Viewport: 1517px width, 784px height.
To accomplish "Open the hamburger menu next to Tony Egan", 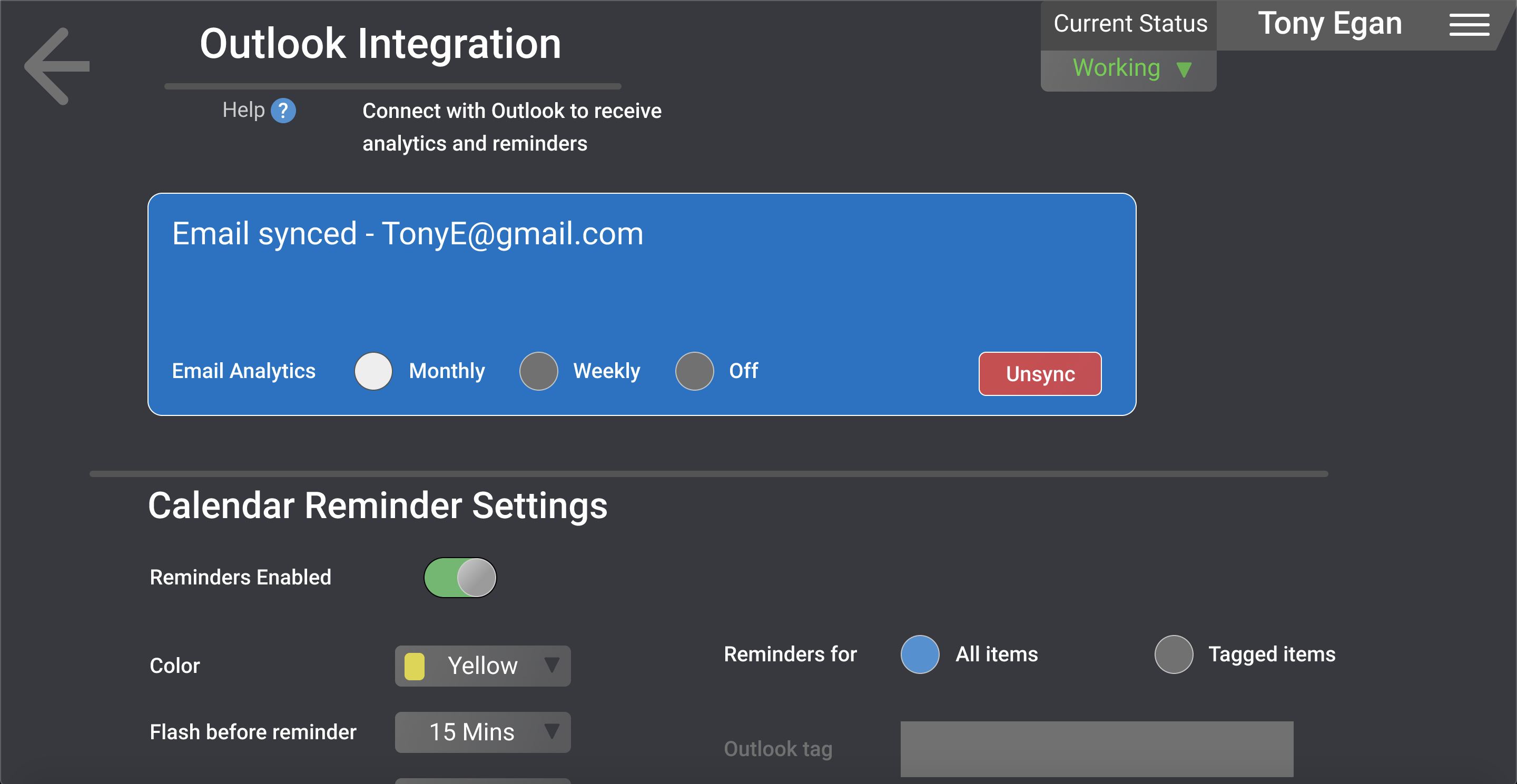I will [1469, 25].
